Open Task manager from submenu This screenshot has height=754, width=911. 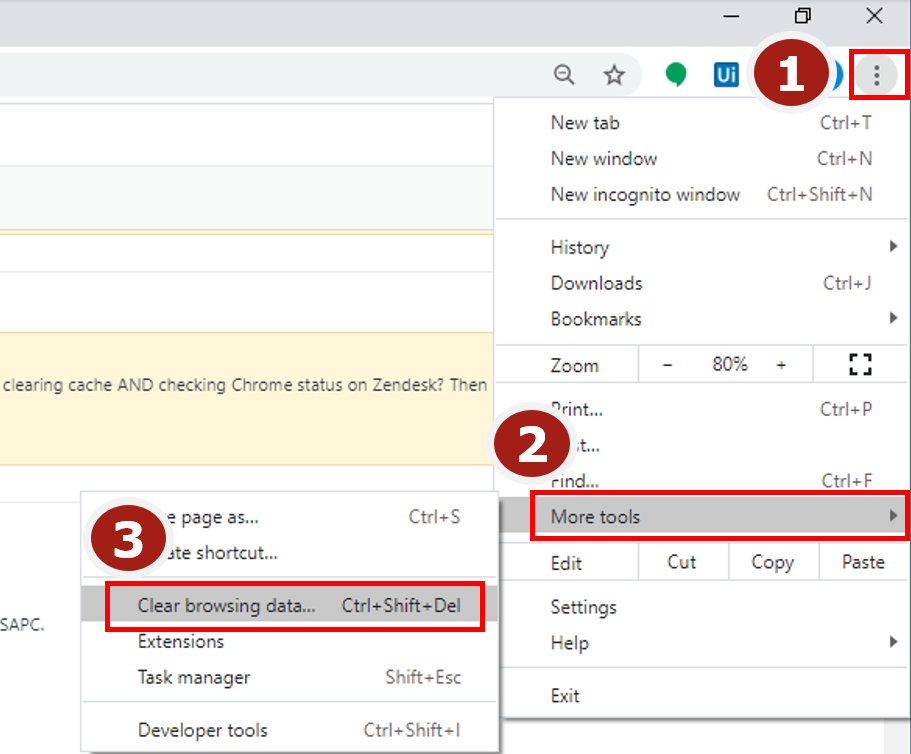[x=194, y=677]
